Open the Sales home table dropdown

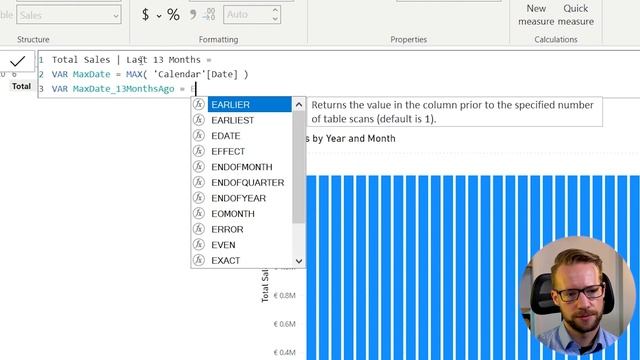tap(69, 15)
